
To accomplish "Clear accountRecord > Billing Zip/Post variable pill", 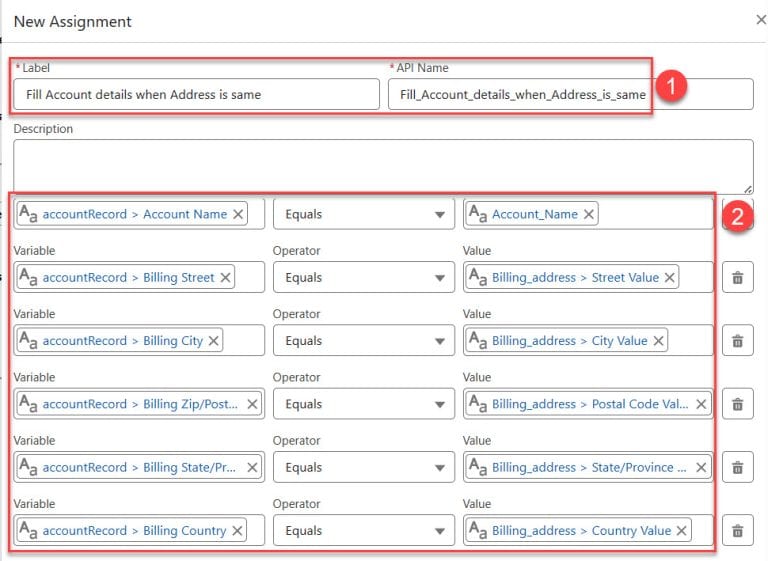I will 252,404.
